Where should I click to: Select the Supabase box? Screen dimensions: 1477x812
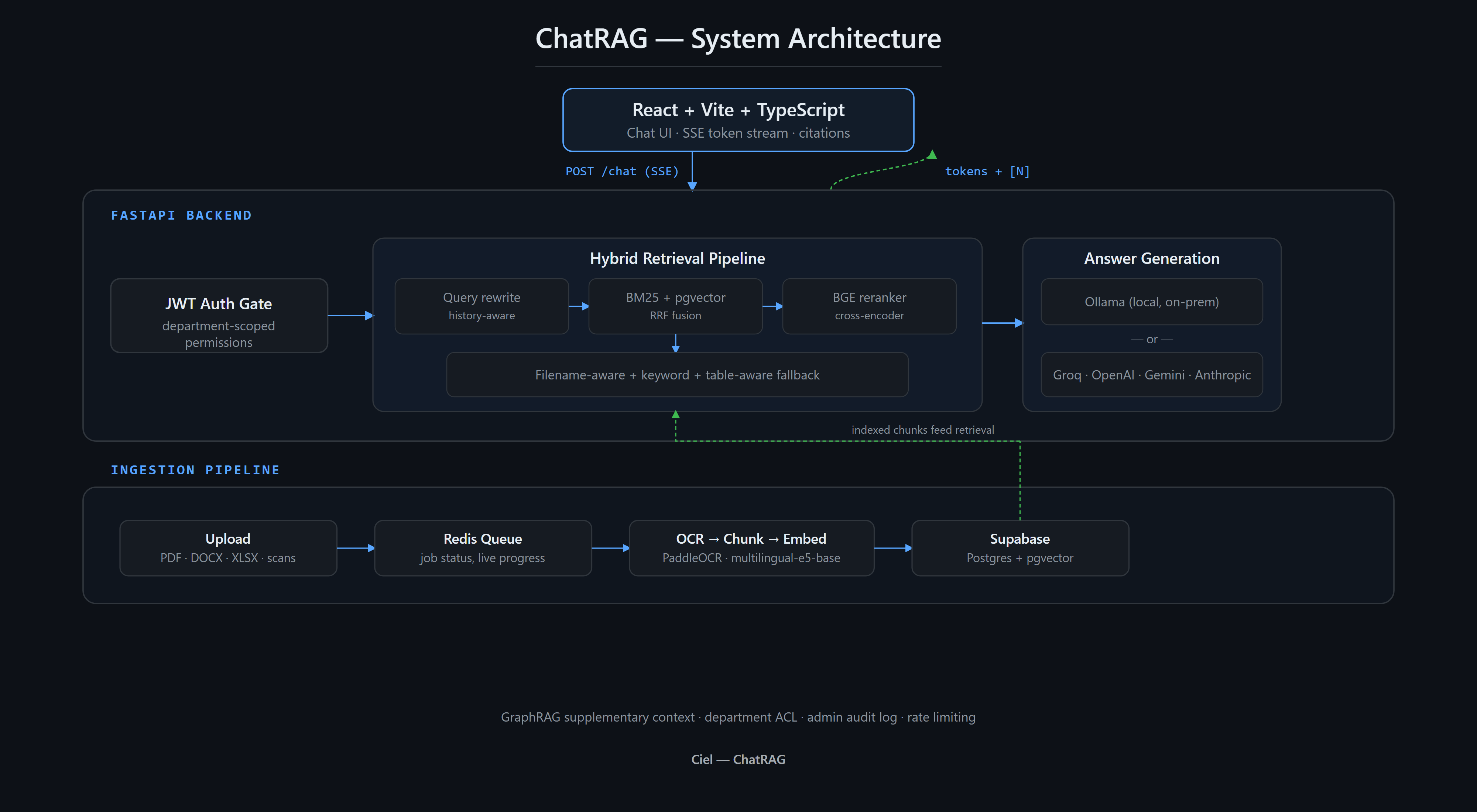(x=1020, y=548)
